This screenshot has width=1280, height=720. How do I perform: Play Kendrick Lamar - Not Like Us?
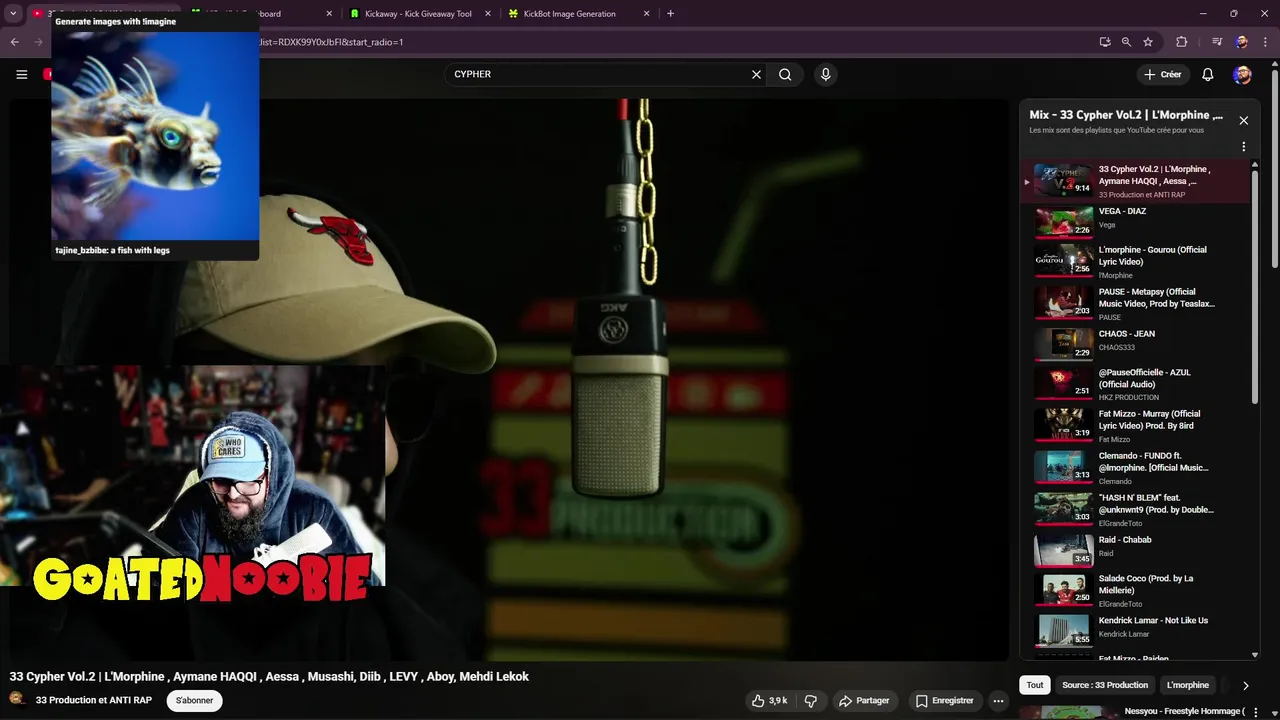click(1136, 630)
